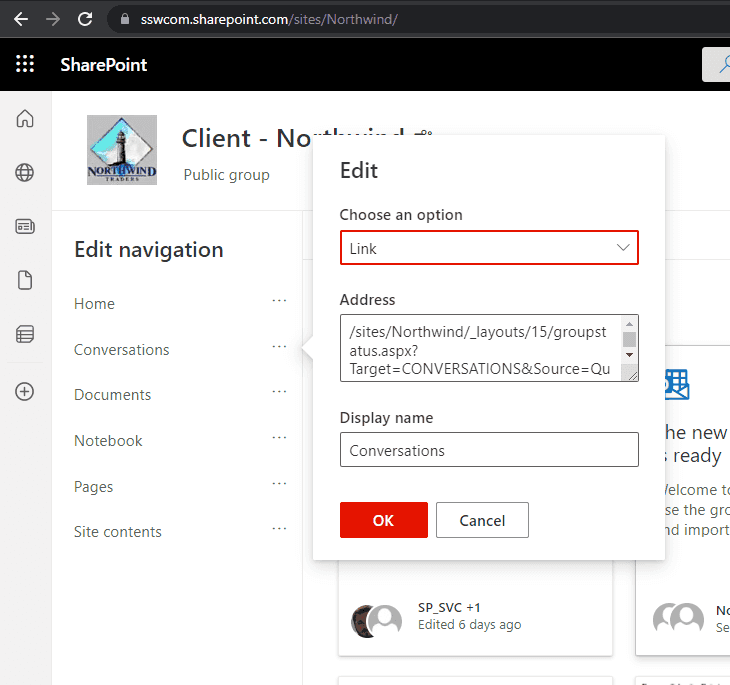Click the Display name text field
The height and width of the screenshot is (685, 730).
click(x=488, y=450)
